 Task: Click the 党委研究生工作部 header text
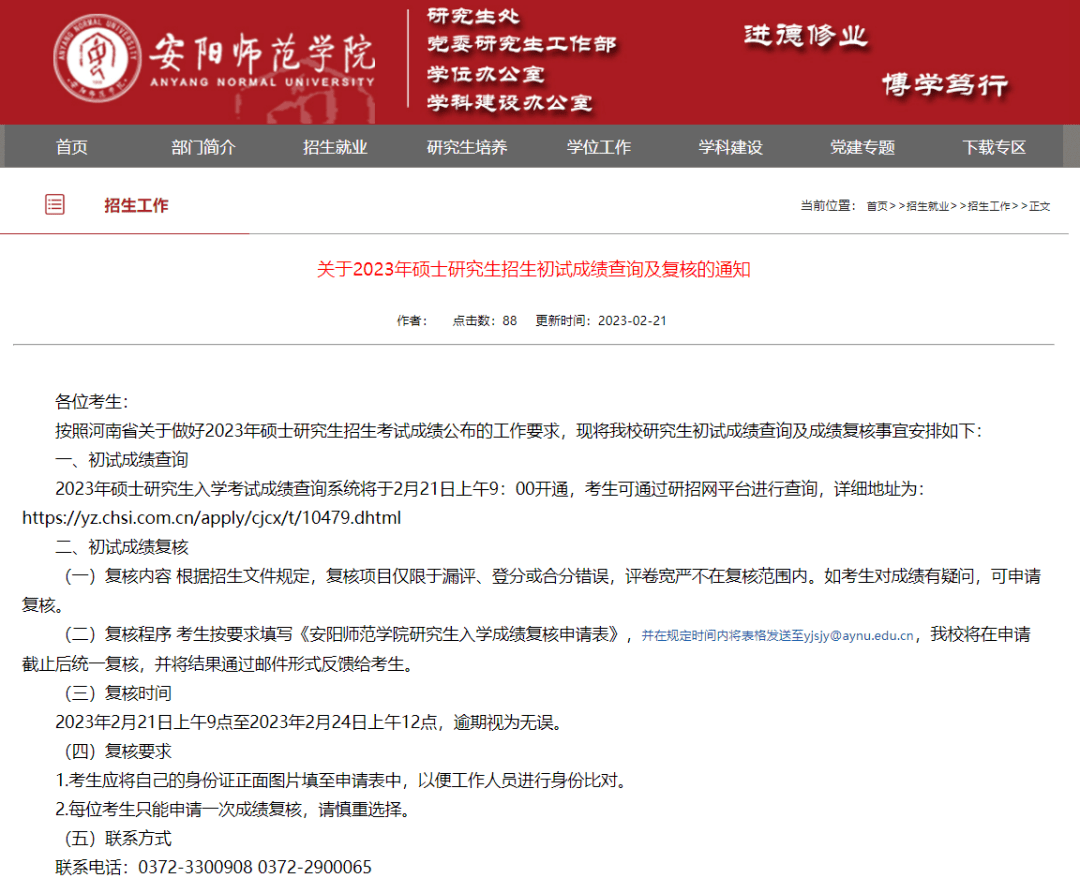coord(521,45)
